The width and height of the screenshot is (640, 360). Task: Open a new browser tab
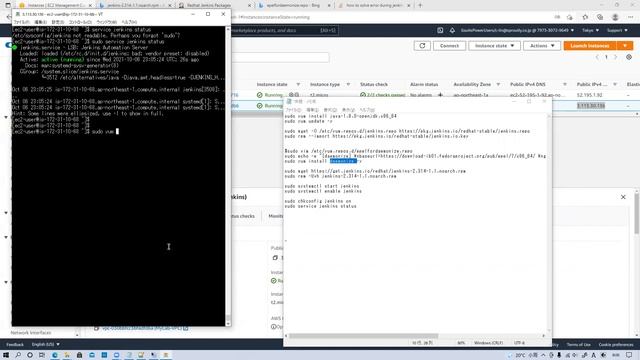(x=420, y=5)
